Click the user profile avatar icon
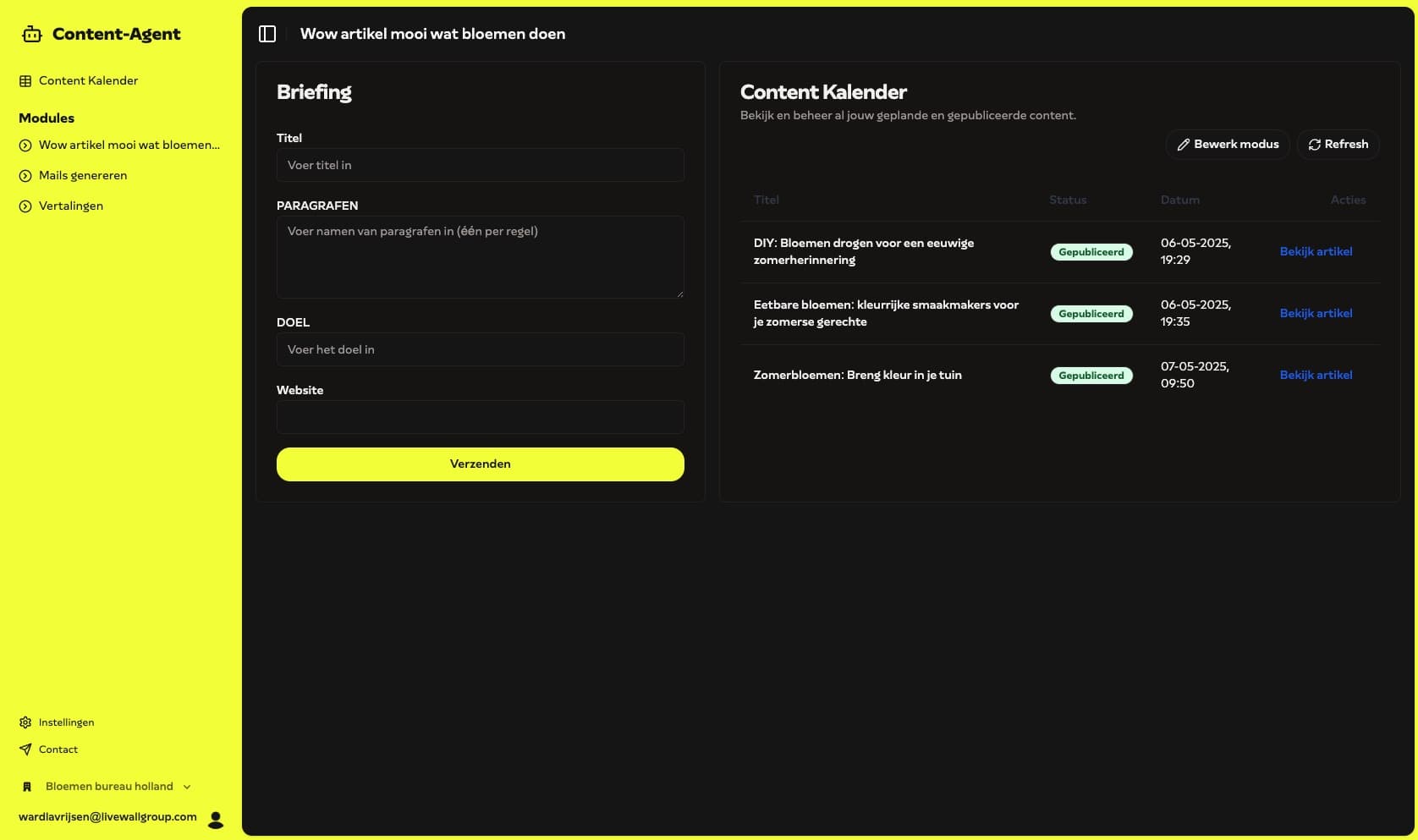This screenshot has height=840, width=1418. coord(216,819)
